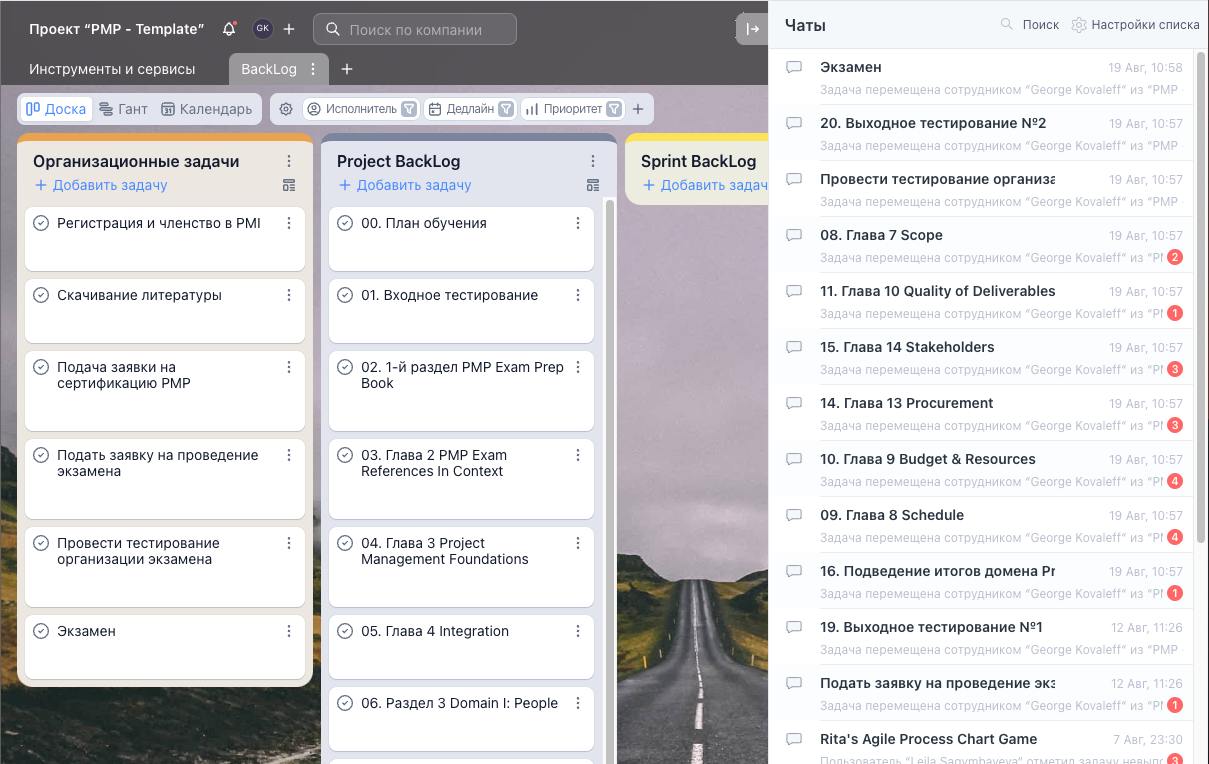Open board settings gear icon
1209x764 pixels.
[286, 109]
